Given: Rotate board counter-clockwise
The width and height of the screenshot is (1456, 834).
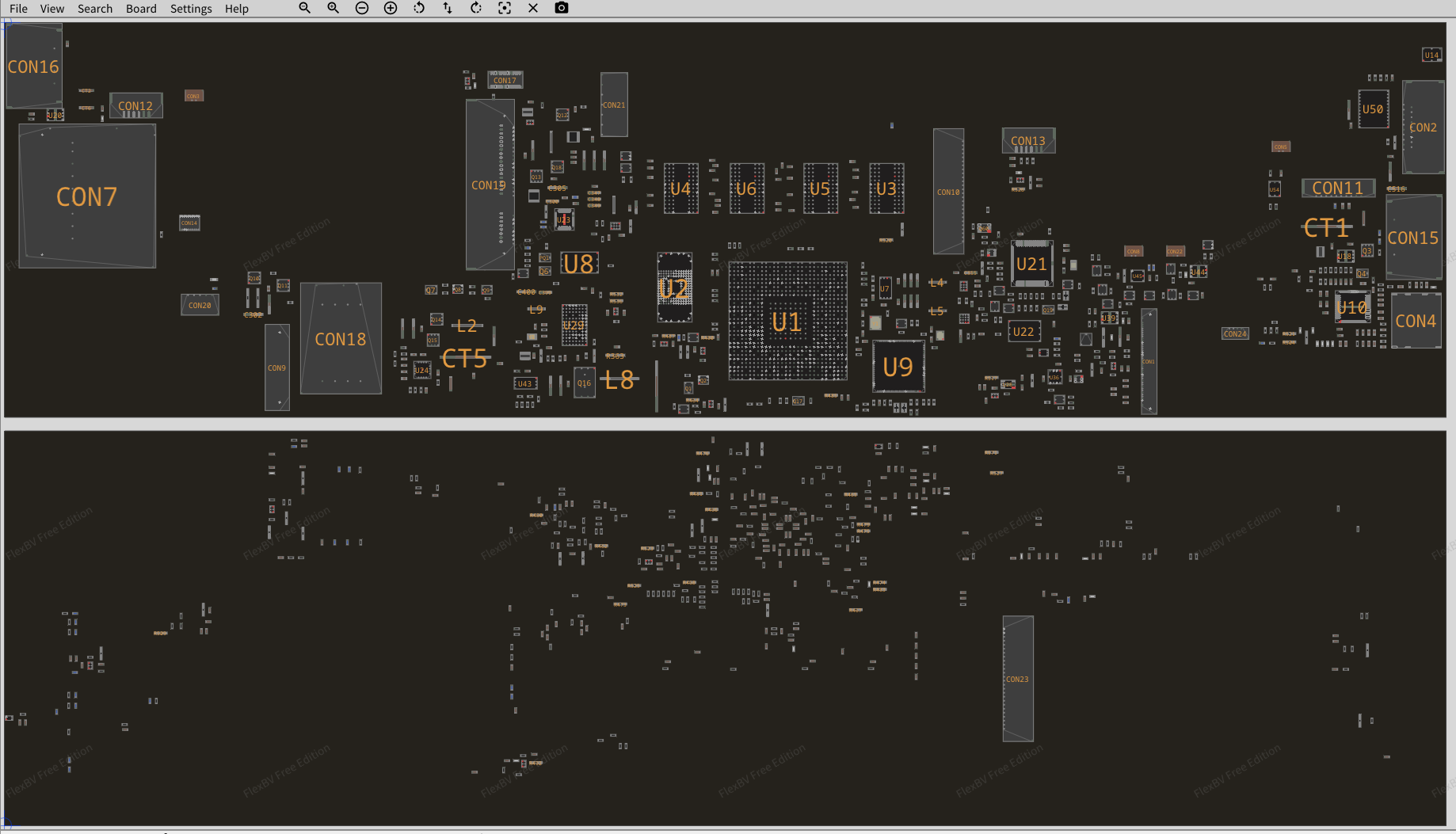Looking at the screenshot, I should point(419,8).
